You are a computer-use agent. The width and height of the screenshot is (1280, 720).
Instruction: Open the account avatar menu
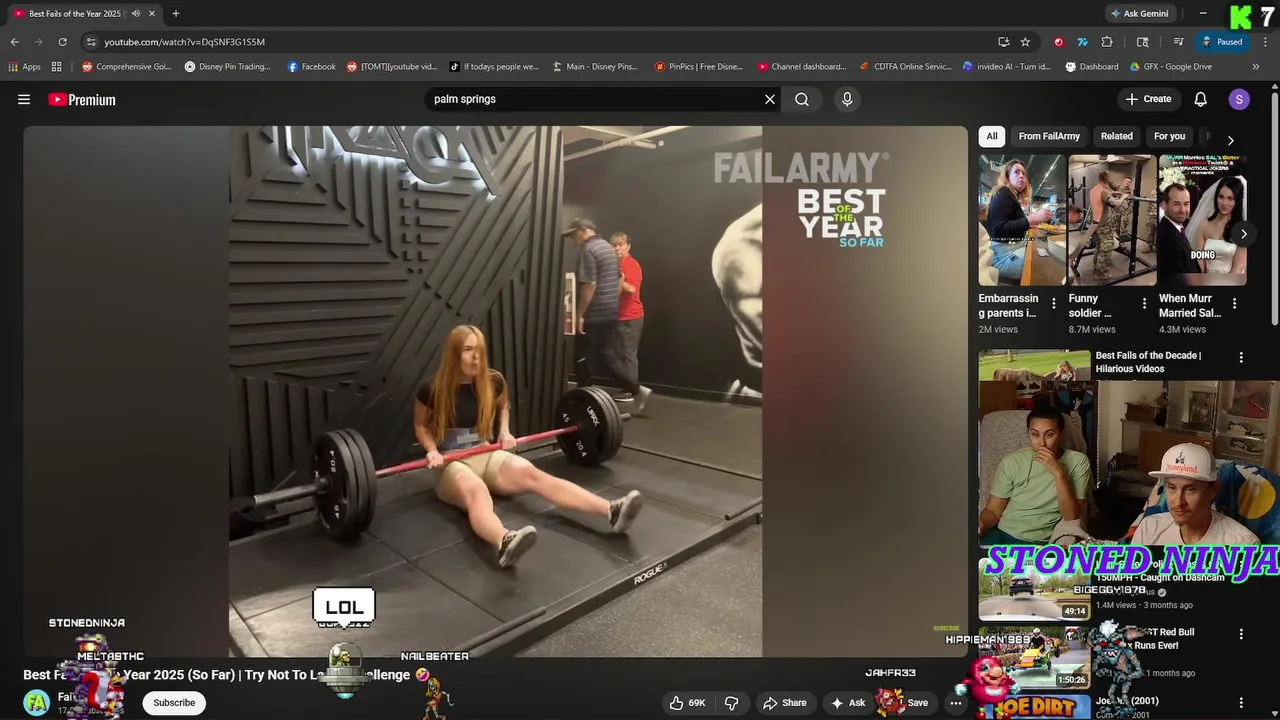tap(1239, 99)
